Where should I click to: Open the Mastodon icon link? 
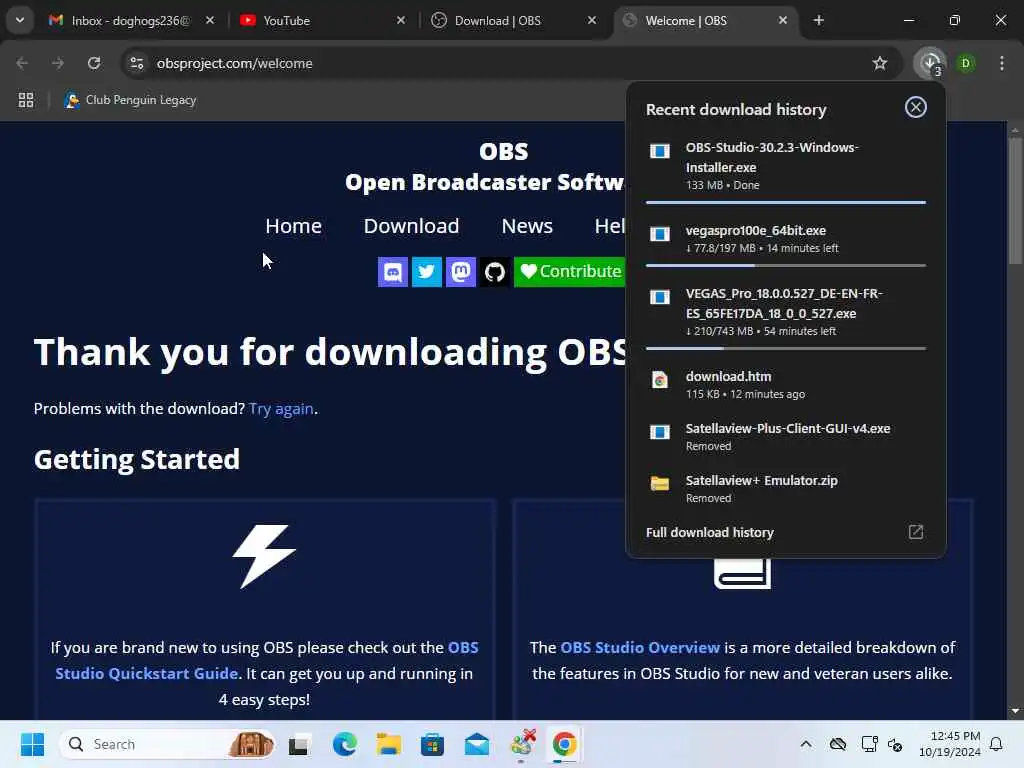460,272
